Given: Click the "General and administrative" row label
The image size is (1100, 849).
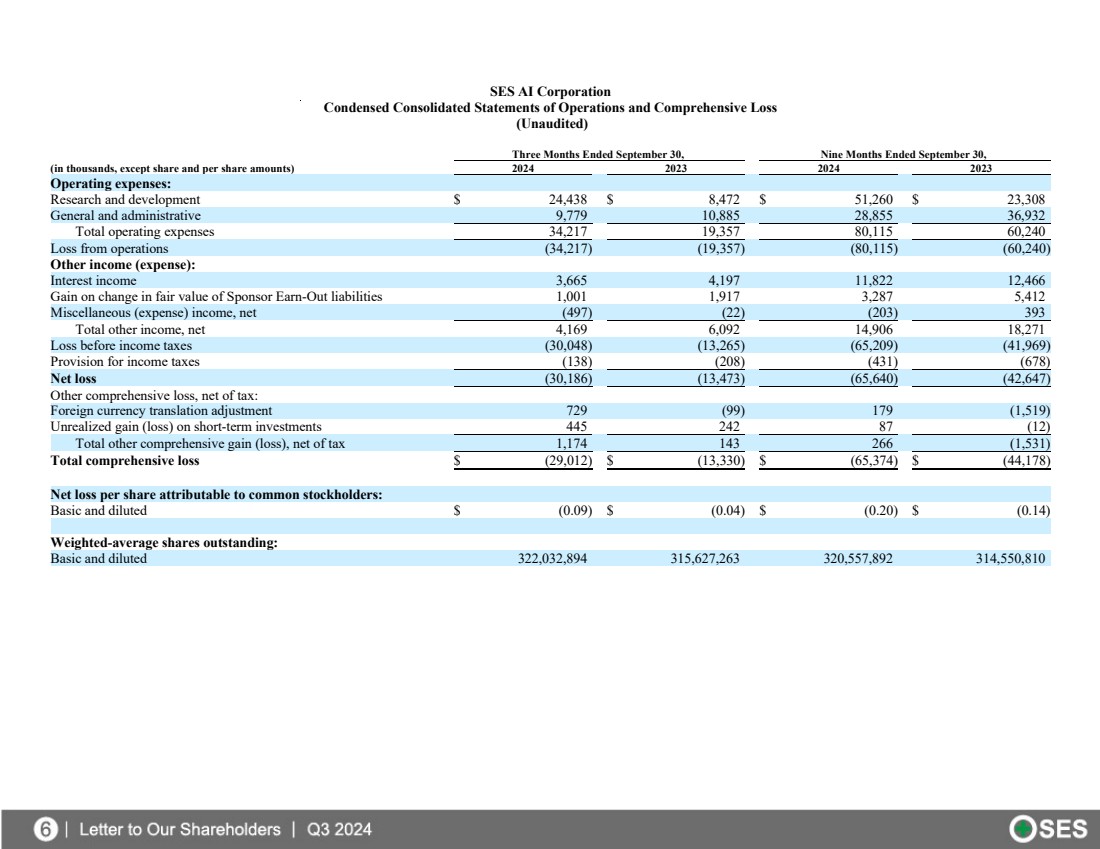Looking at the screenshot, I should click(125, 215).
